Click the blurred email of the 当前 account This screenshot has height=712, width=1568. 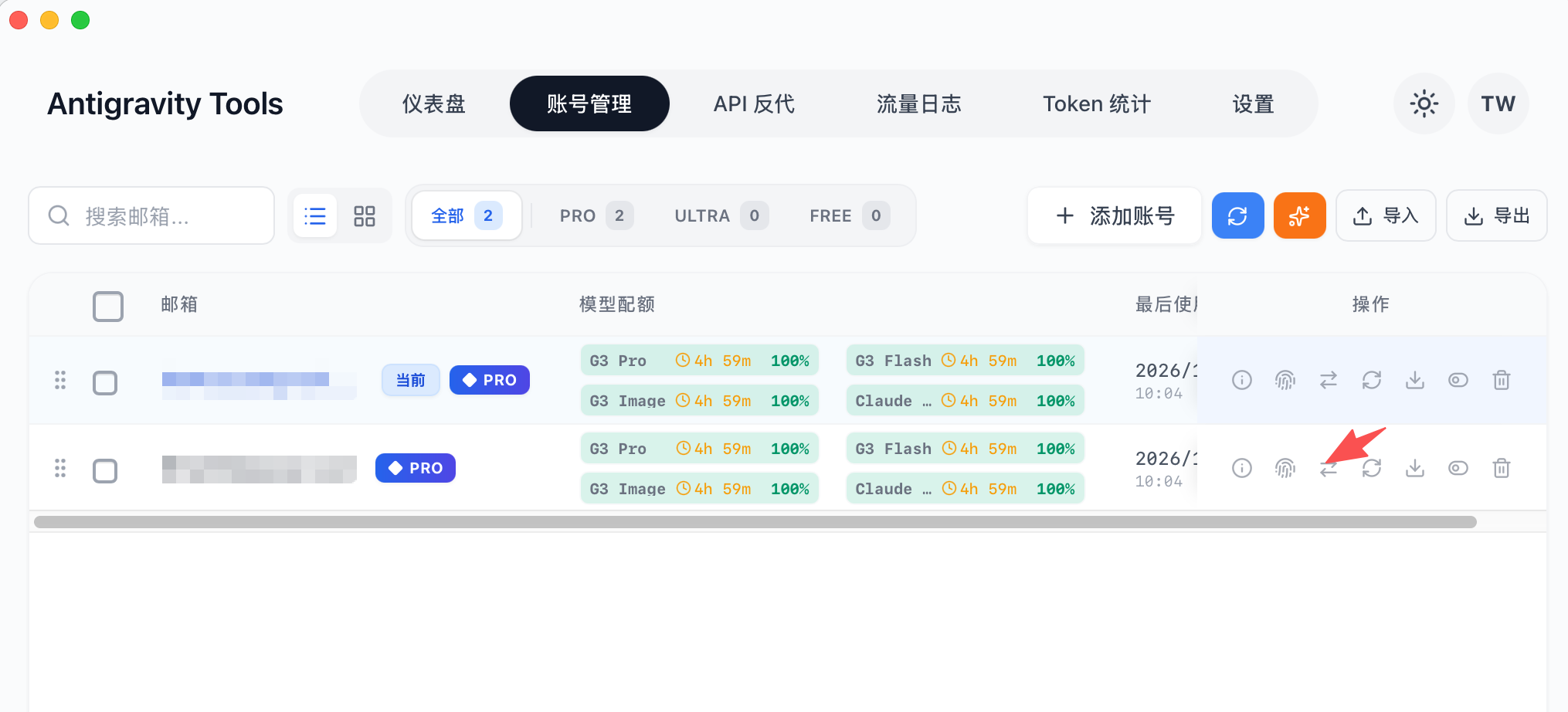260,385
